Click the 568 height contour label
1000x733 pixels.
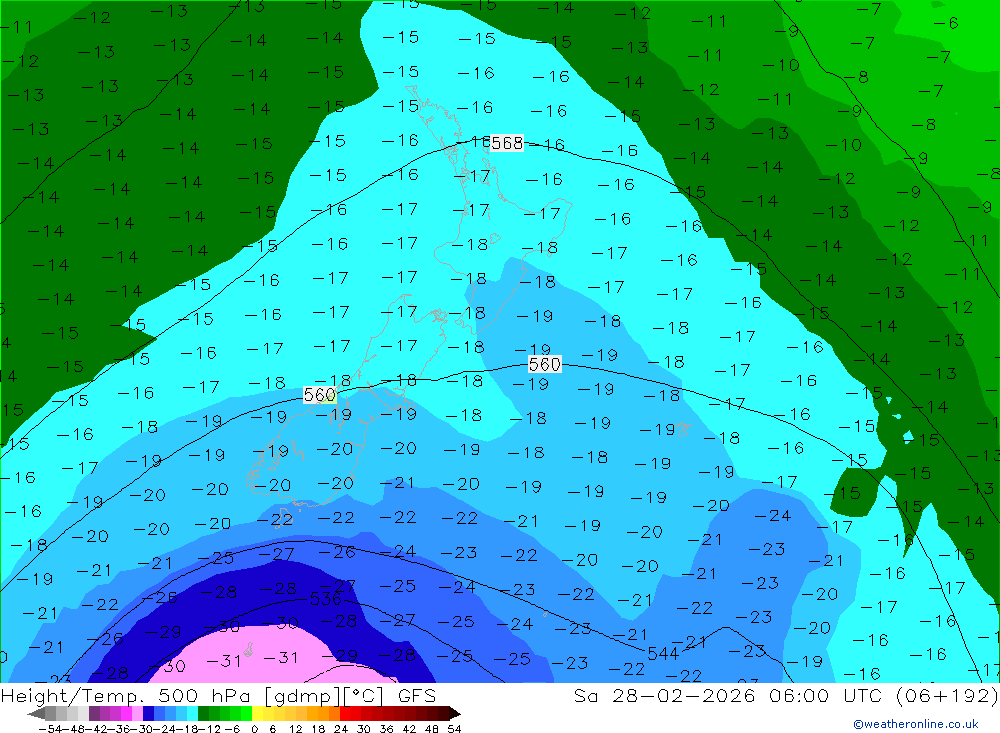pyautogui.click(x=507, y=143)
